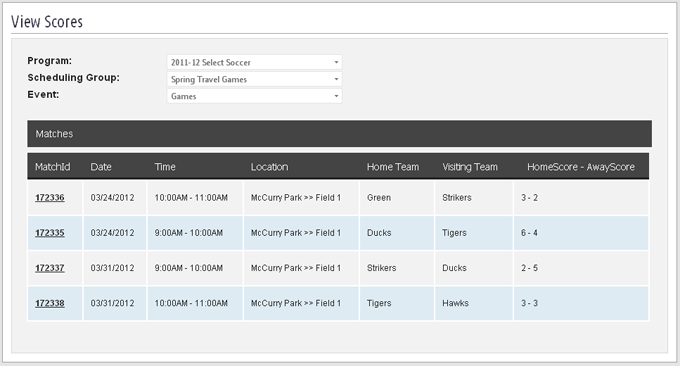Viewport: 680px width, 366px height.
Task: Click time 10:00AM - 11:00AM for match 172336
Action: pyautogui.click(x=191, y=198)
